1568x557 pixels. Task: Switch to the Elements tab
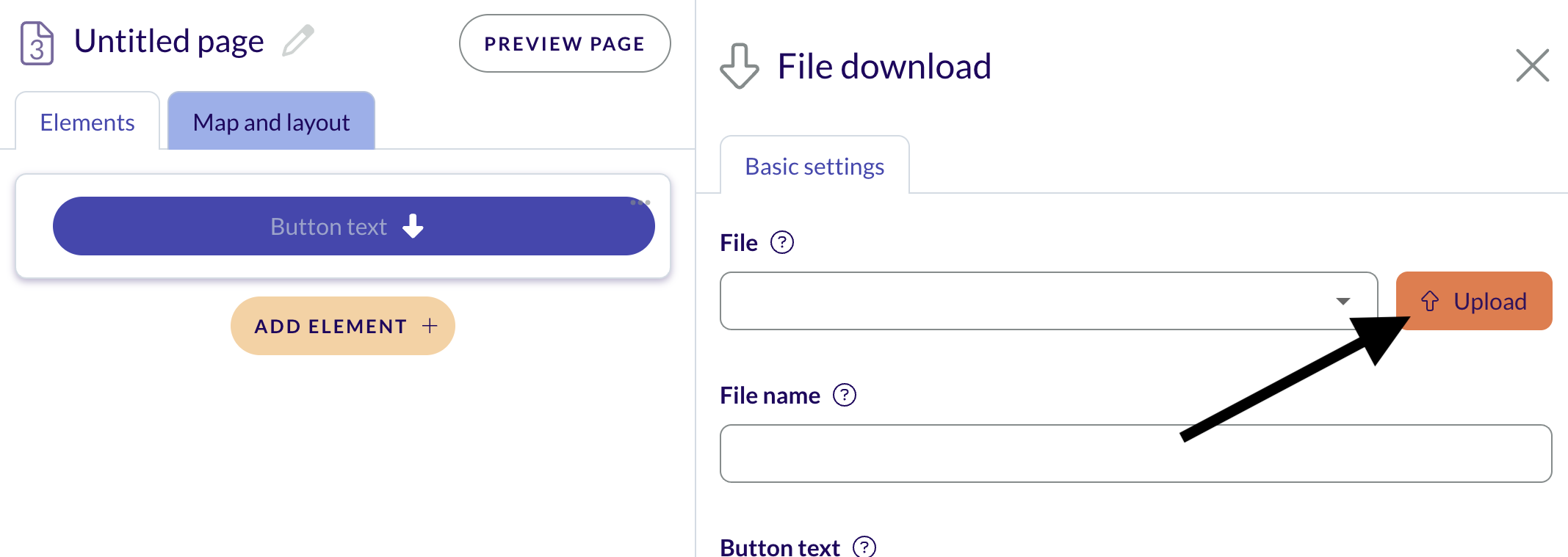(87, 122)
